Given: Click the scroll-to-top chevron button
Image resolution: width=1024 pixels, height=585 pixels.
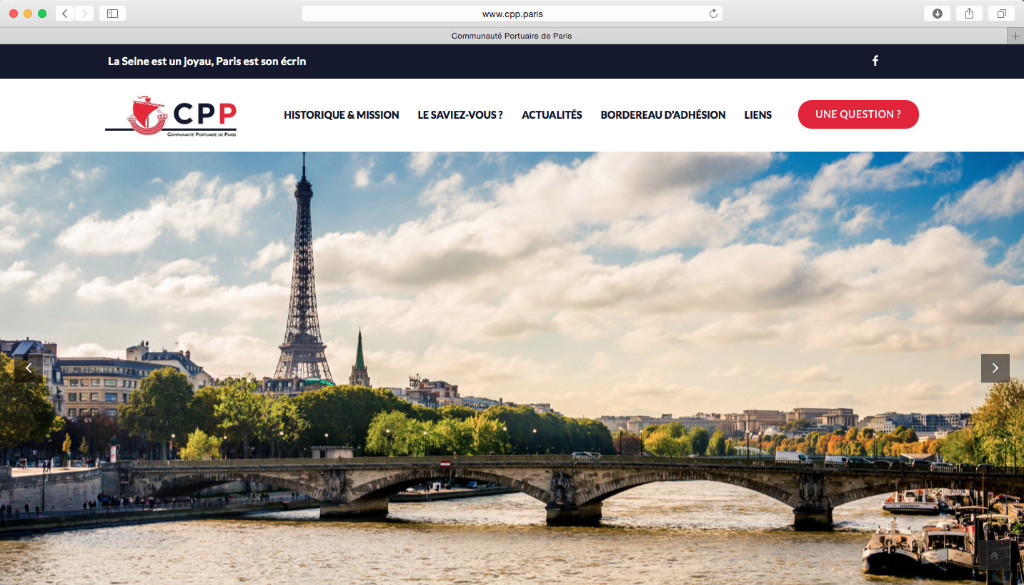Looking at the screenshot, I should tap(995, 555).
